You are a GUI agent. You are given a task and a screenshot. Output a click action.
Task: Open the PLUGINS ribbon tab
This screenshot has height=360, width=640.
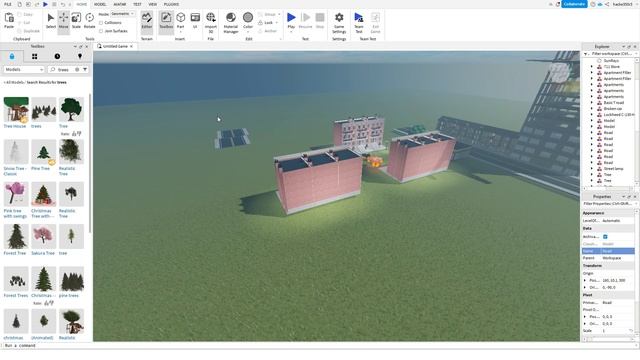[171, 4]
